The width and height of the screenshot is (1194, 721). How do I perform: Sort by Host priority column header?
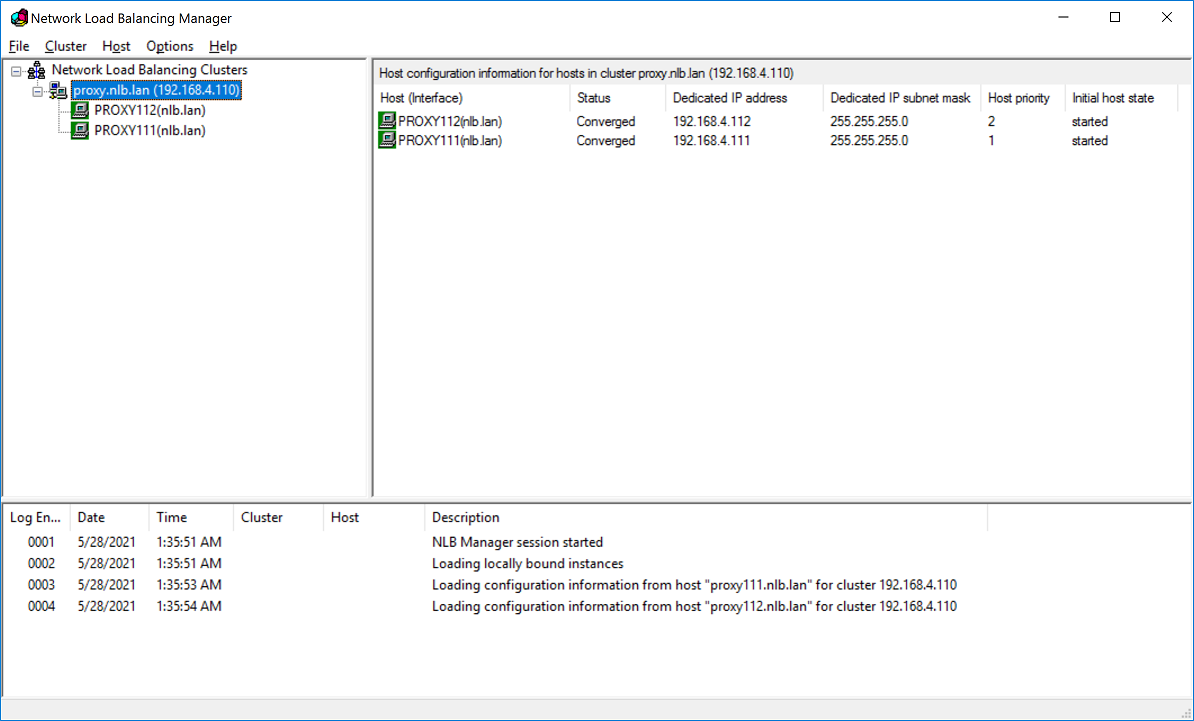coord(1023,98)
